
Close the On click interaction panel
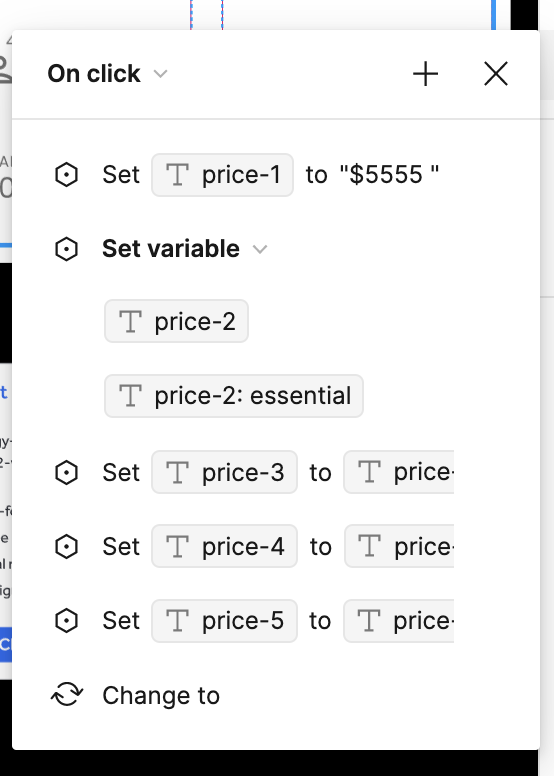pyautogui.click(x=496, y=74)
